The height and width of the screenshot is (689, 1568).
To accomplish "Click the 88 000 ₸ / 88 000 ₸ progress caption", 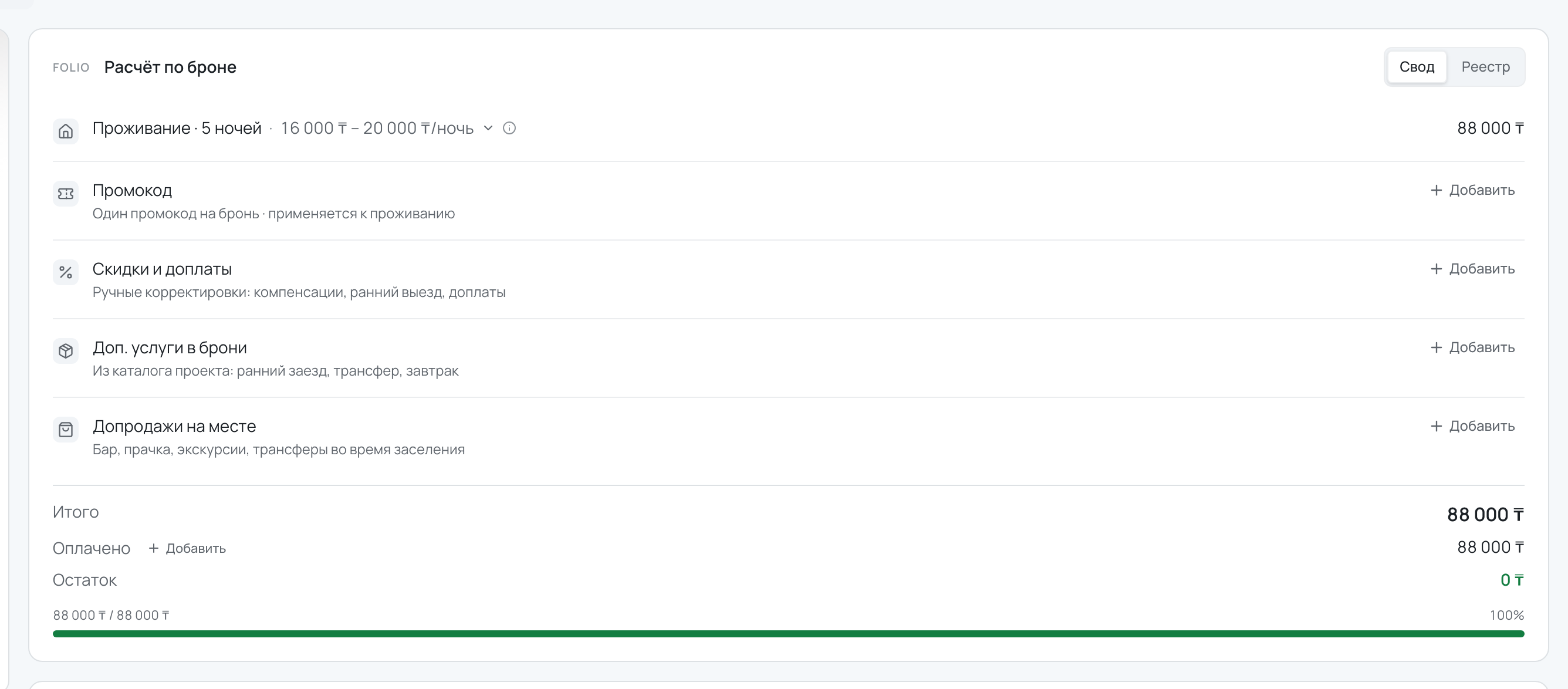I will (x=111, y=614).
